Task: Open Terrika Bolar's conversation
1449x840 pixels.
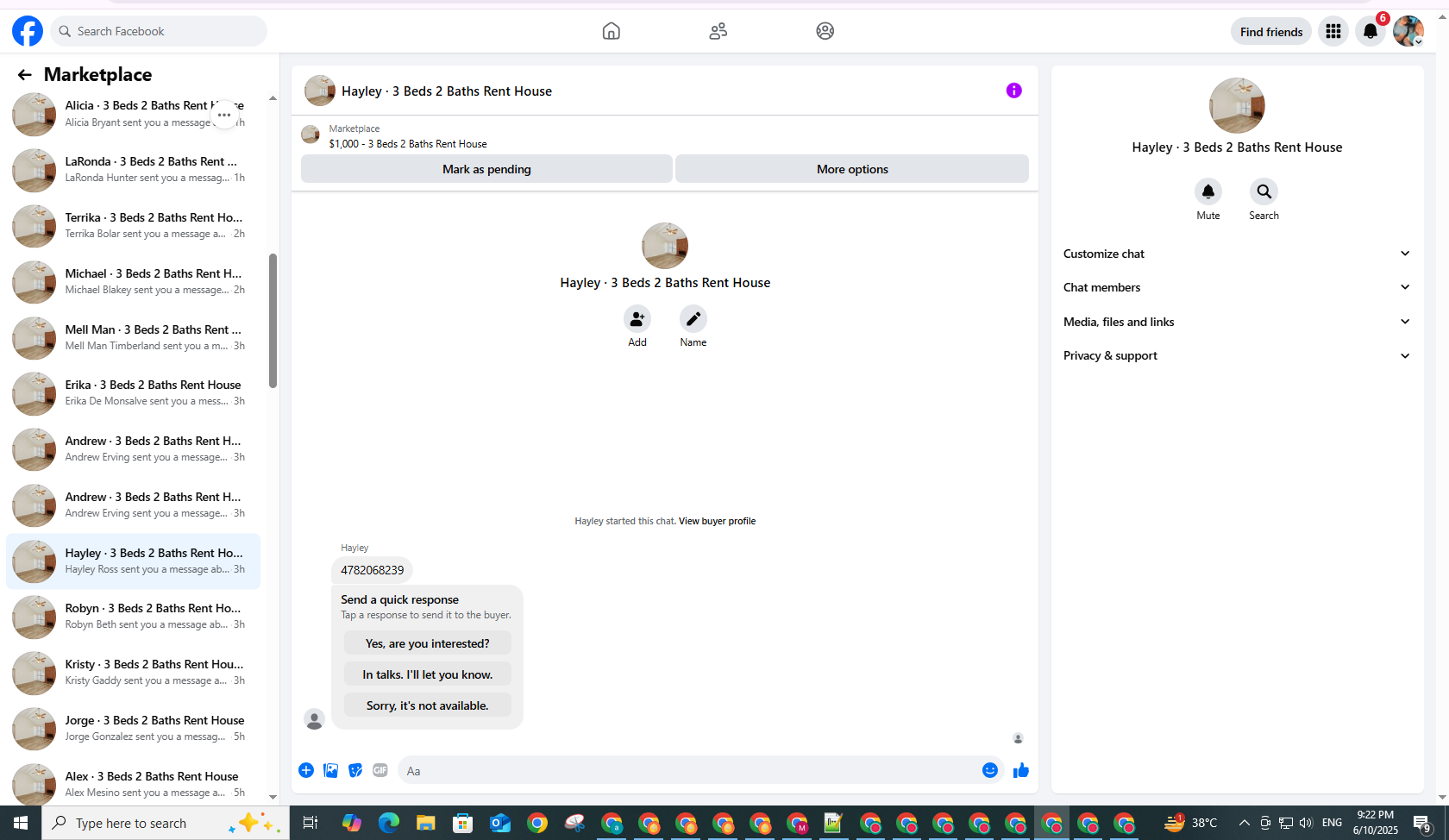Action: coord(134,226)
